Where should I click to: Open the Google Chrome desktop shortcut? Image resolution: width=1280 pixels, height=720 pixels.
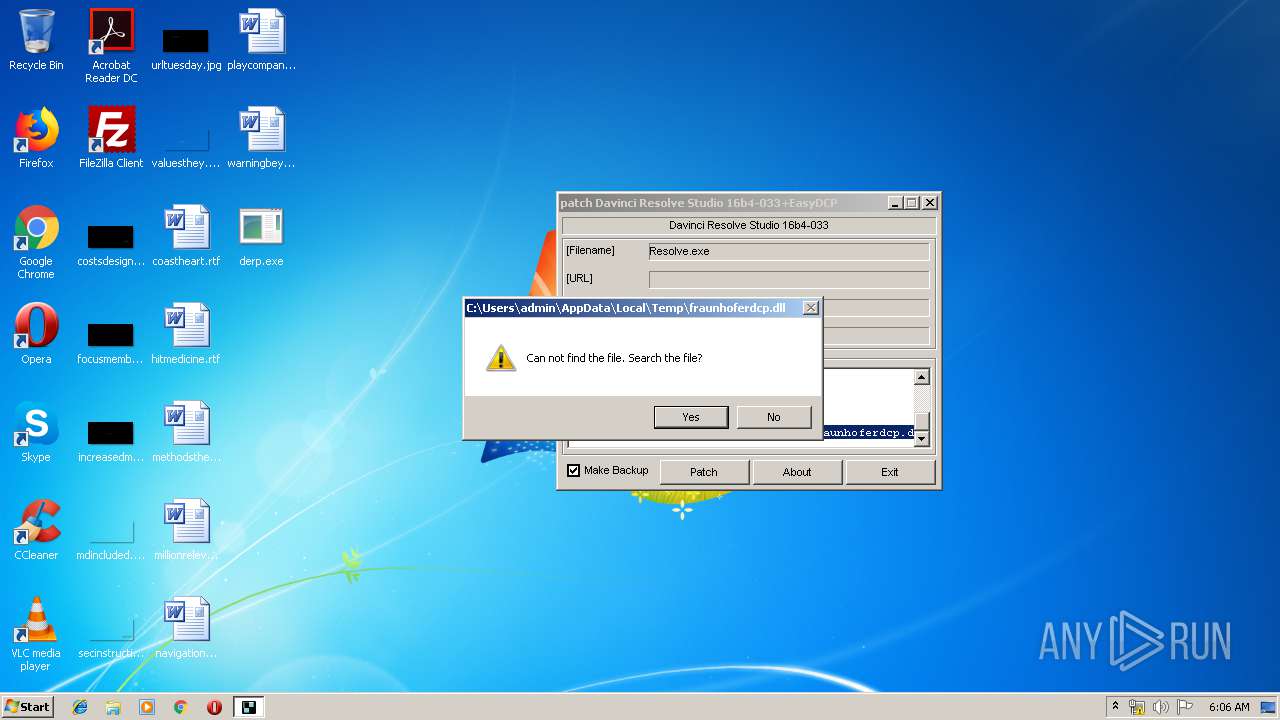point(36,243)
